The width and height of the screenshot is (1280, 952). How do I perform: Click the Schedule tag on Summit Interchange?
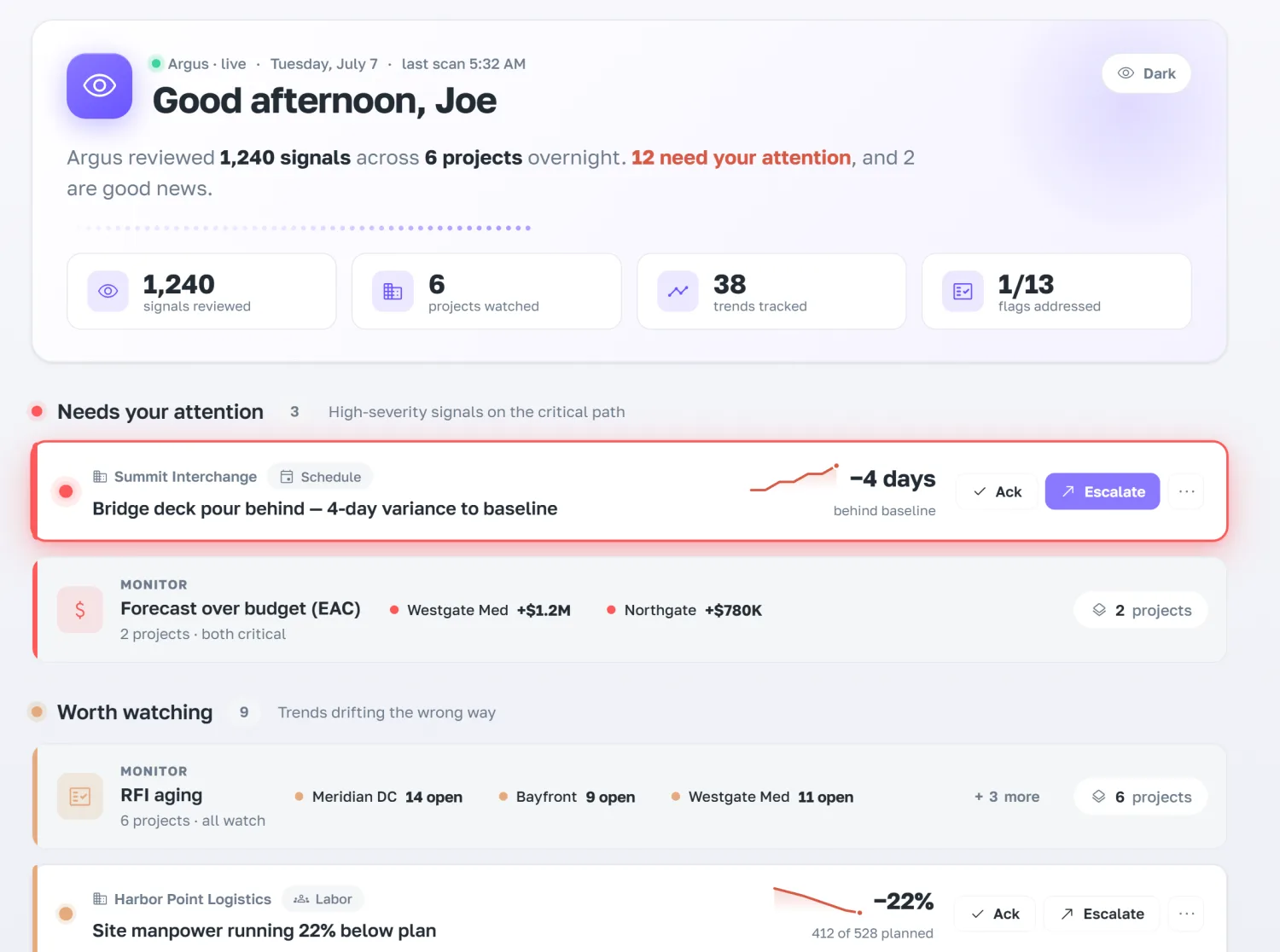[321, 477]
